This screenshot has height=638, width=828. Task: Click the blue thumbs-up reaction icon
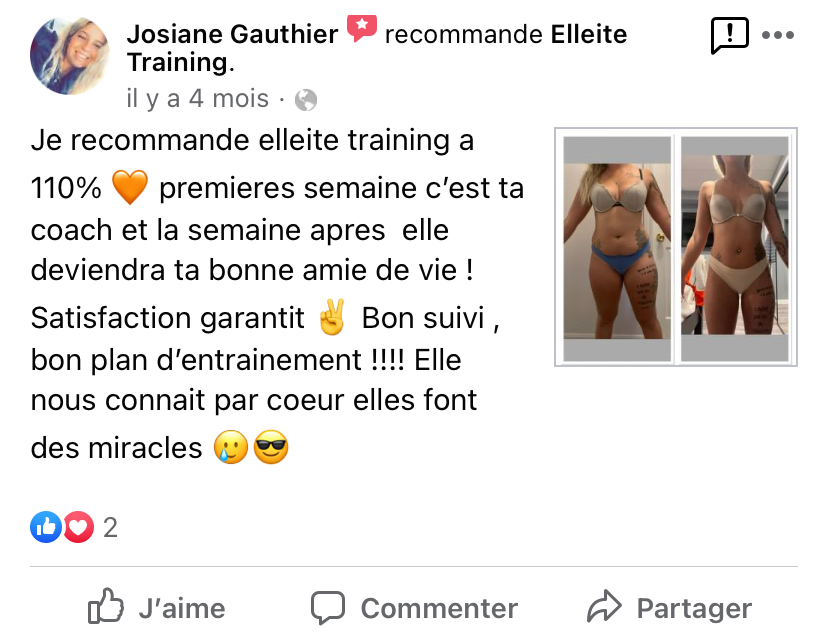point(46,527)
